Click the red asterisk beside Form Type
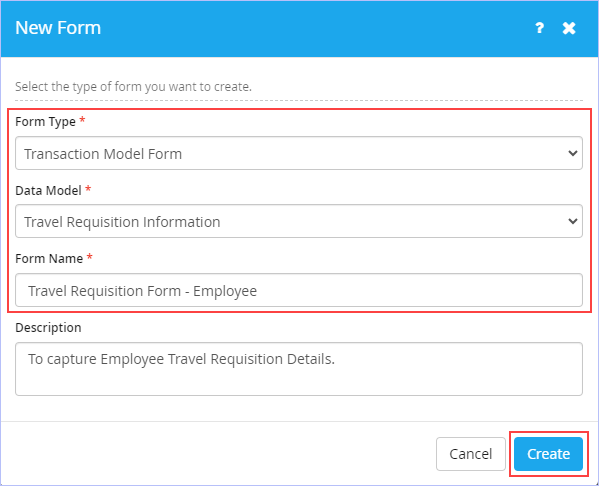 (82, 120)
